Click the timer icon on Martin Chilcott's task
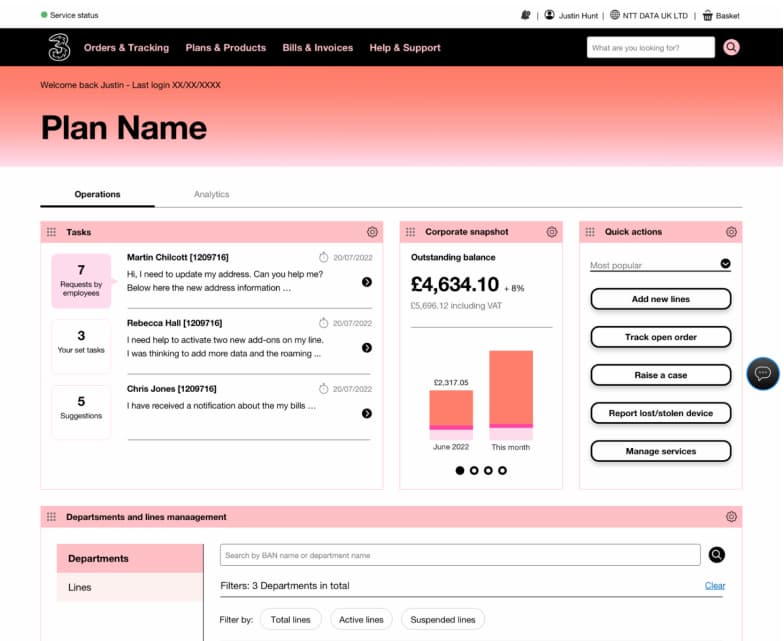Screen dimensions: 784x641 pos(324,257)
